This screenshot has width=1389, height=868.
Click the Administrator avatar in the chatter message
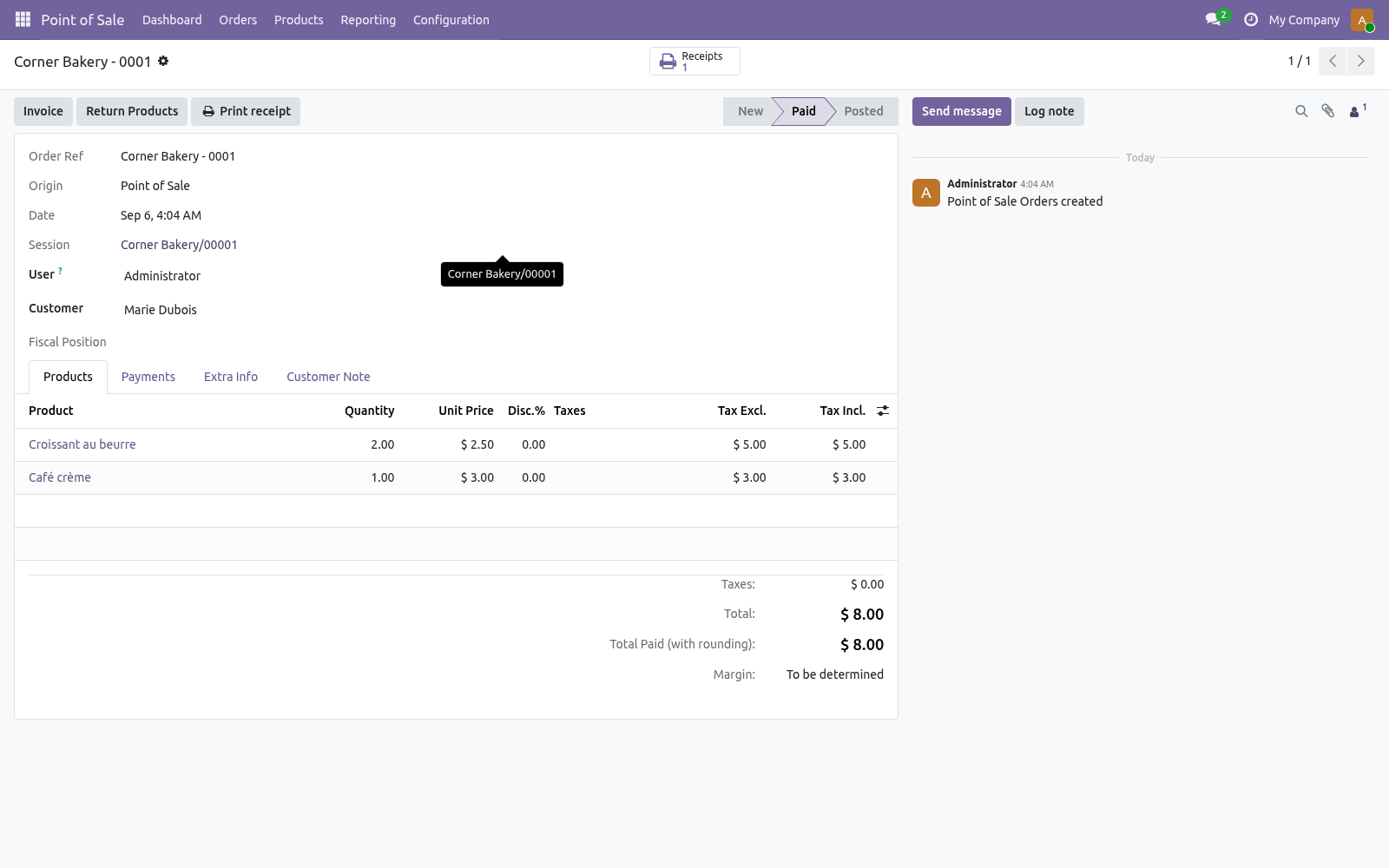[x=926, y=193]
